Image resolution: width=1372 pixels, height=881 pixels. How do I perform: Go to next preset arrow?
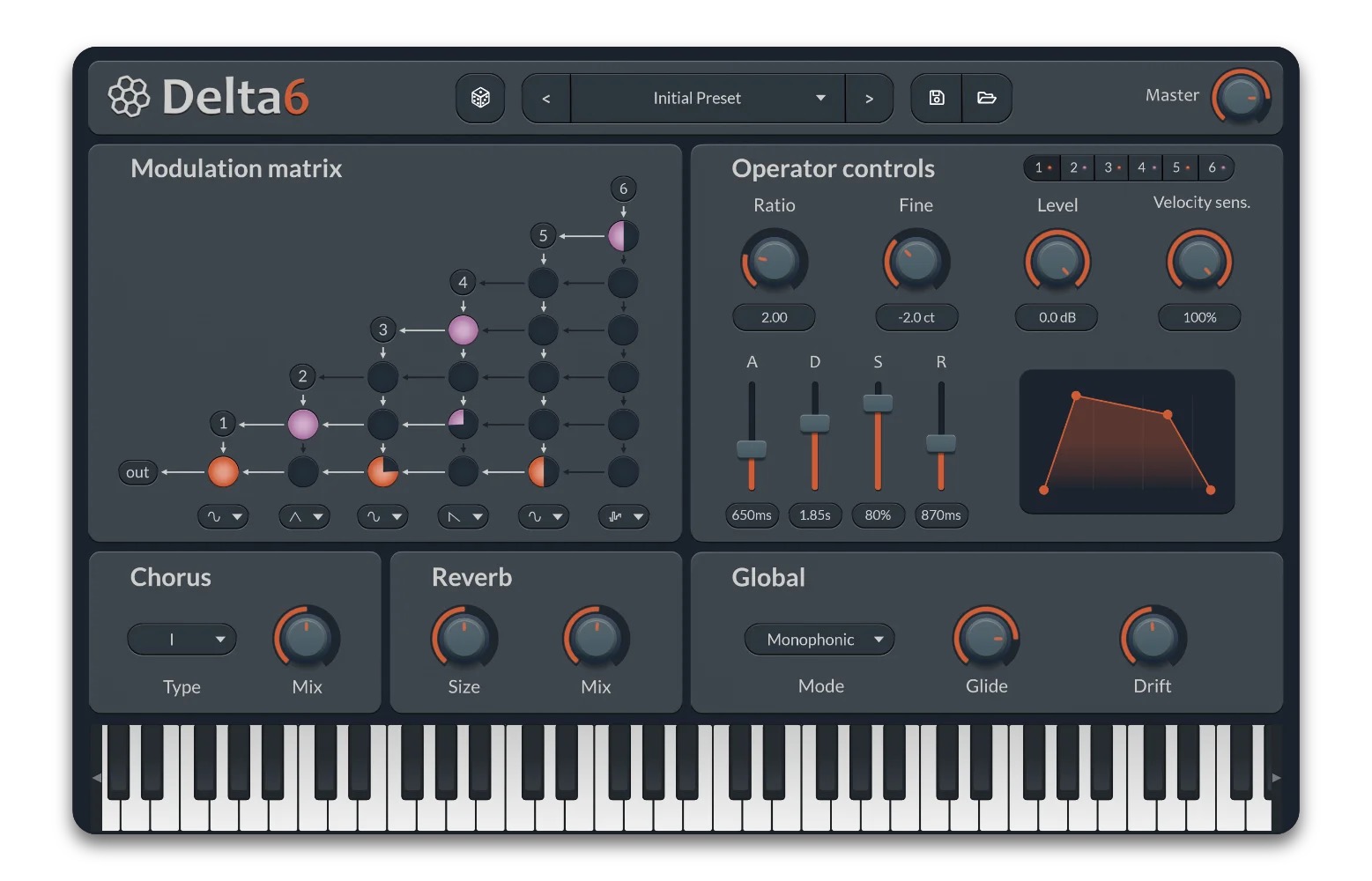869,99
